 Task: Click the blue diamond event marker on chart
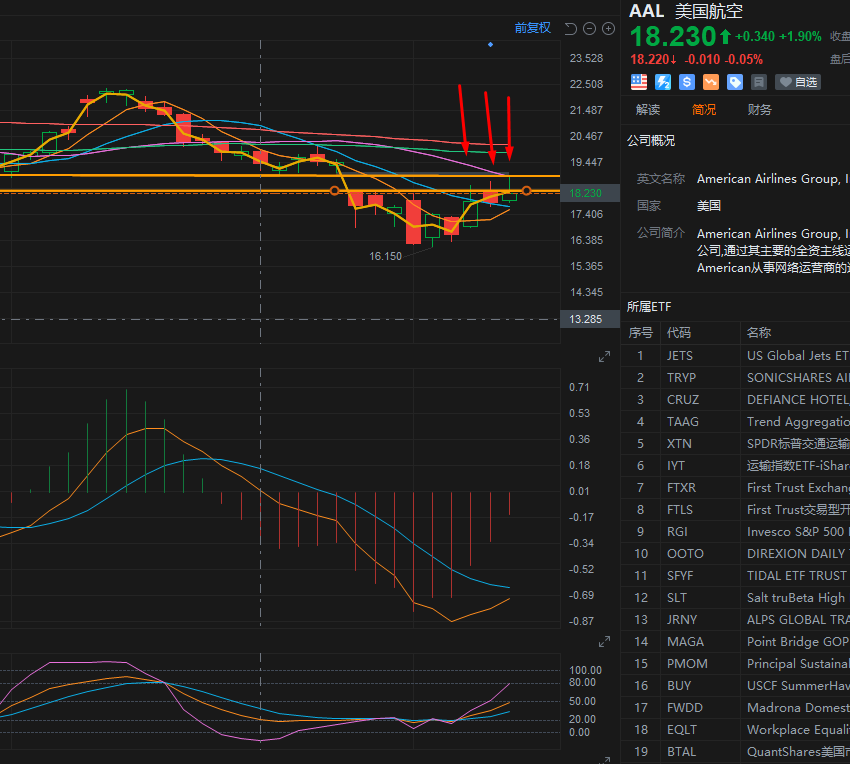pos(491,44)
